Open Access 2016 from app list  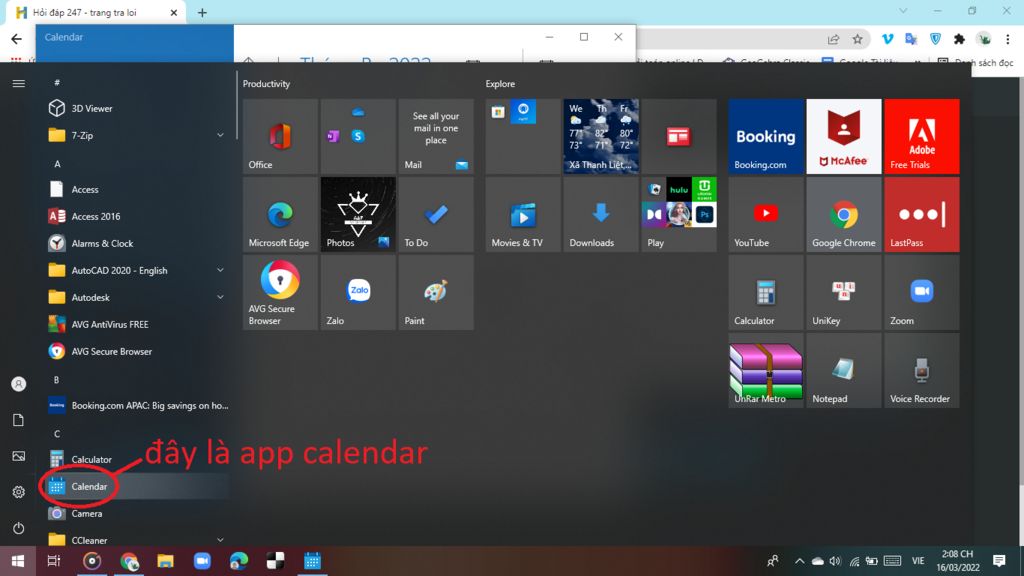(136, 216)
